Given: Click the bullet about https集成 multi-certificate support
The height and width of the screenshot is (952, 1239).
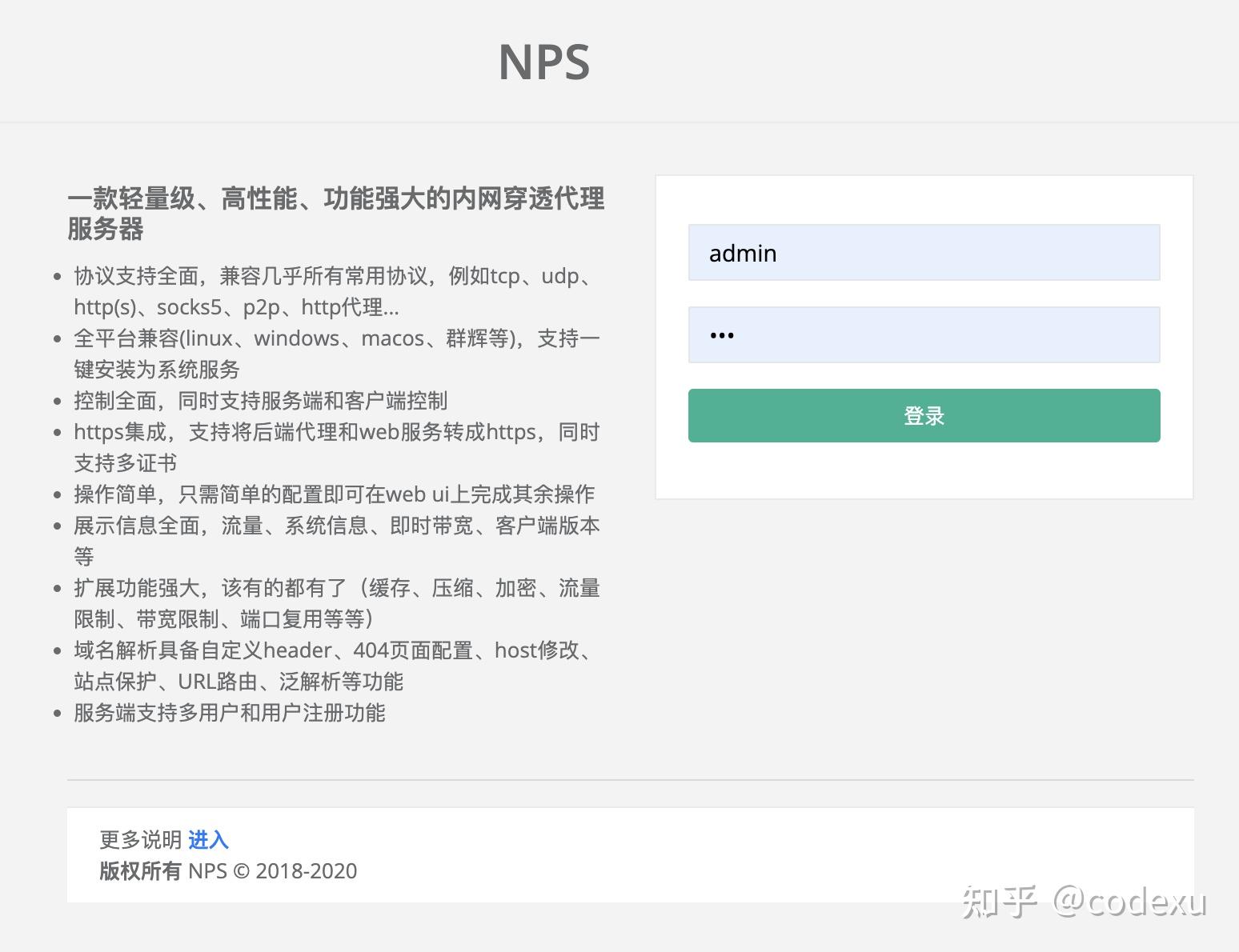Looking at the screenshot, I should pos(335,447).
